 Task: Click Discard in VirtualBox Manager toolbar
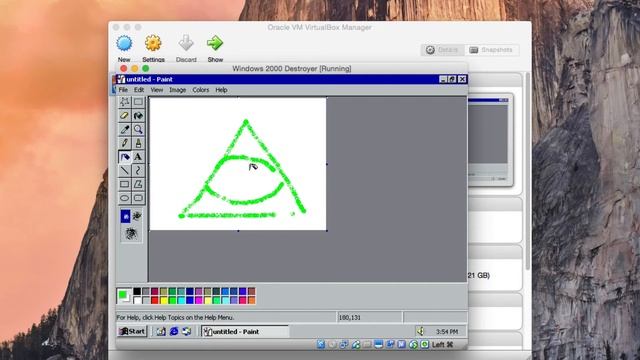186,49
